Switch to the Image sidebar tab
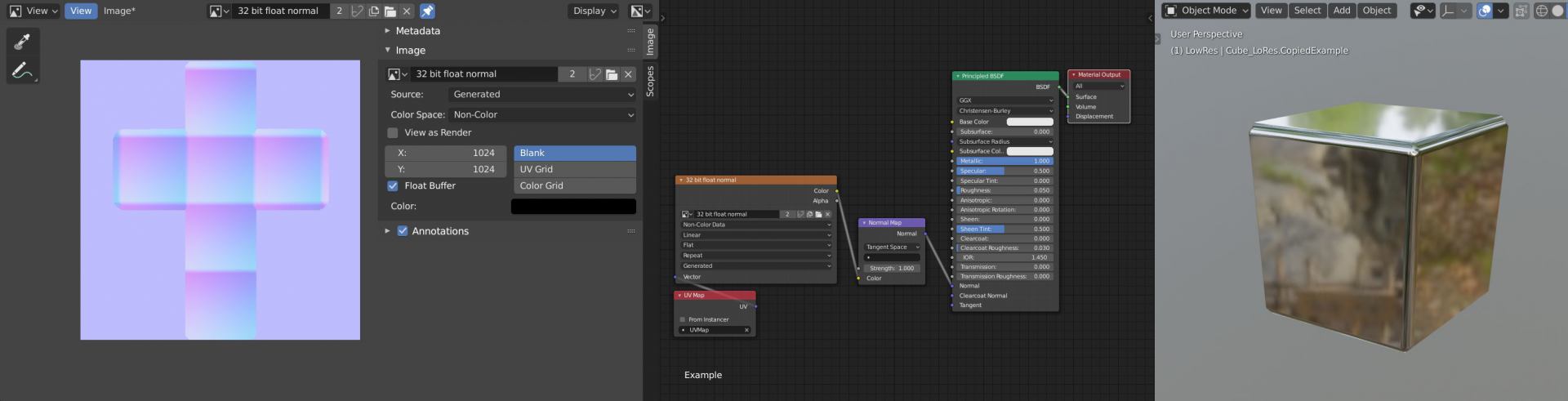This screenshot has height=401, width=1568. point(650,42)
